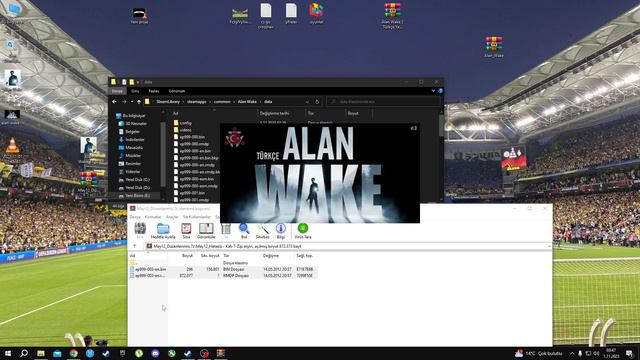Viewport: 640px width, 360px height.
Task: Click Virüs Tara scan icon in WinRAR
Action: 302,231
